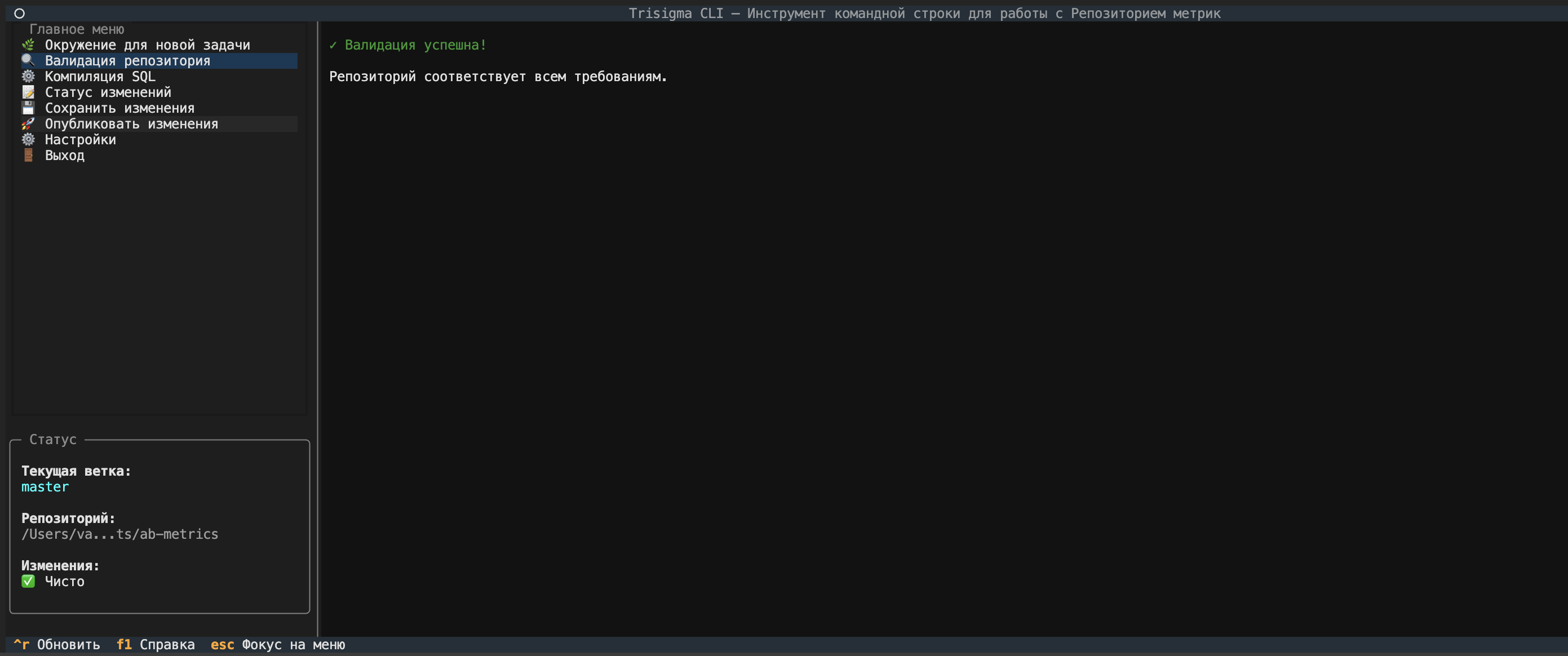Click the floppy disk icon for Сохранить изменения

pyautogui.click(x=28, y=108)
